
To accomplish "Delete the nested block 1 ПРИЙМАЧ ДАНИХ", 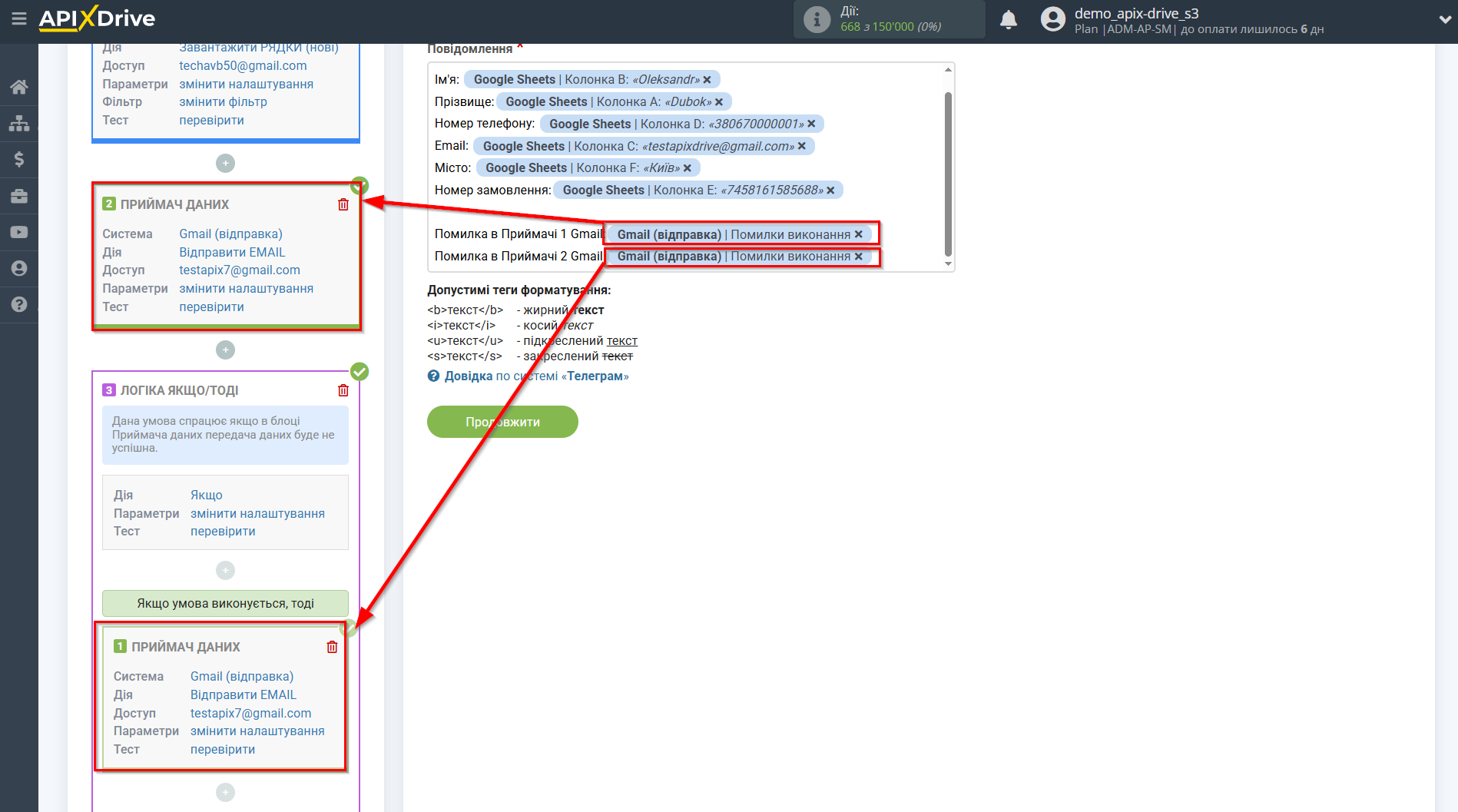I will pyautogui.click(x=332, y=647).
